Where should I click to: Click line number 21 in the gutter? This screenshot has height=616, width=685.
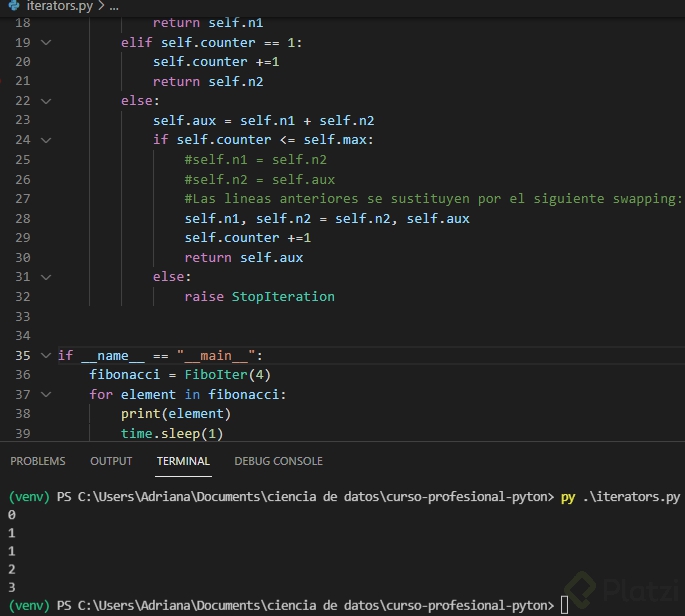23,81
